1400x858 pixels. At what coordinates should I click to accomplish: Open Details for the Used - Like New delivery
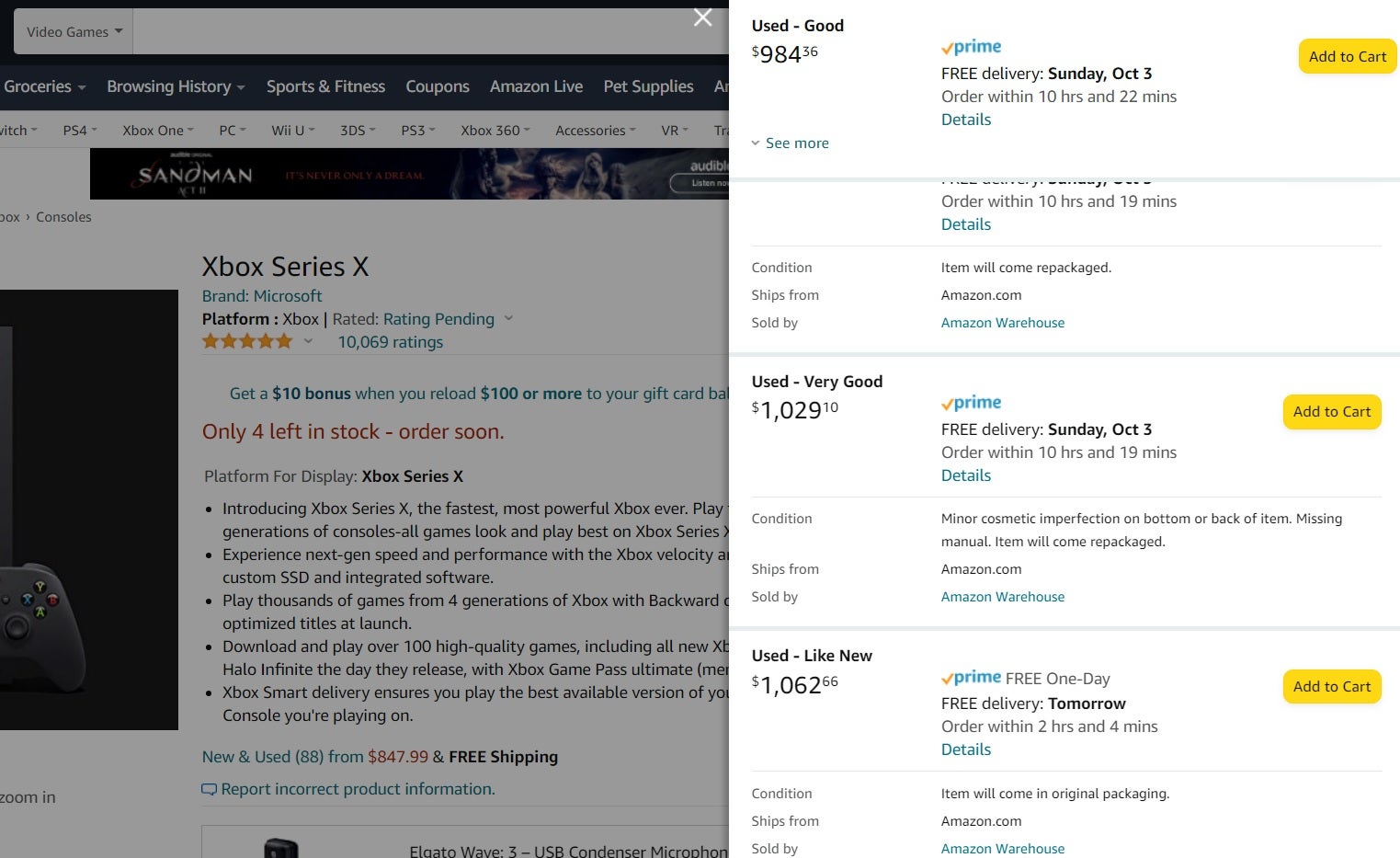pos(965,749)
